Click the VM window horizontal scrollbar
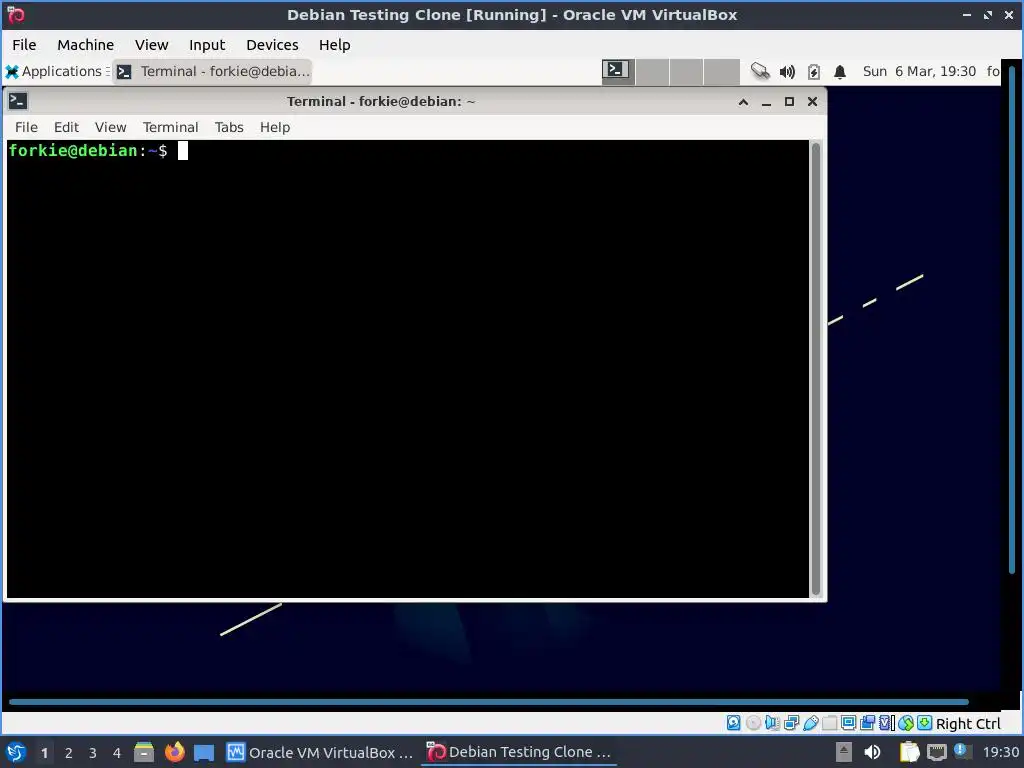This screenshot has height=768, width=1024. pos(488,702)
